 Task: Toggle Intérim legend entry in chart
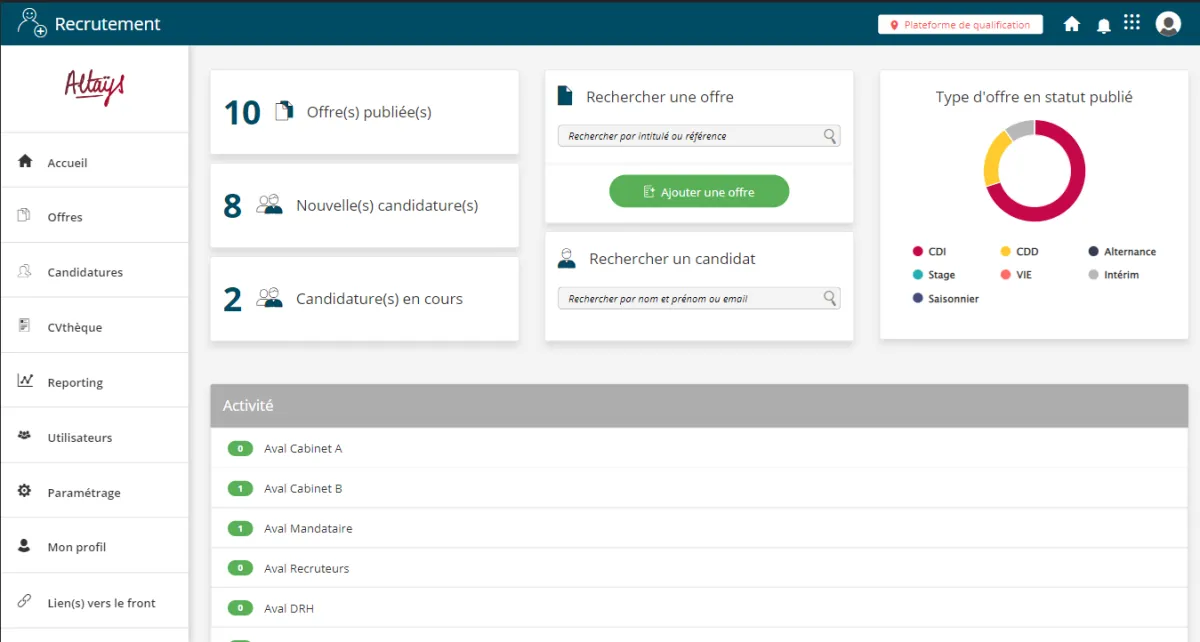point(1114,275)
